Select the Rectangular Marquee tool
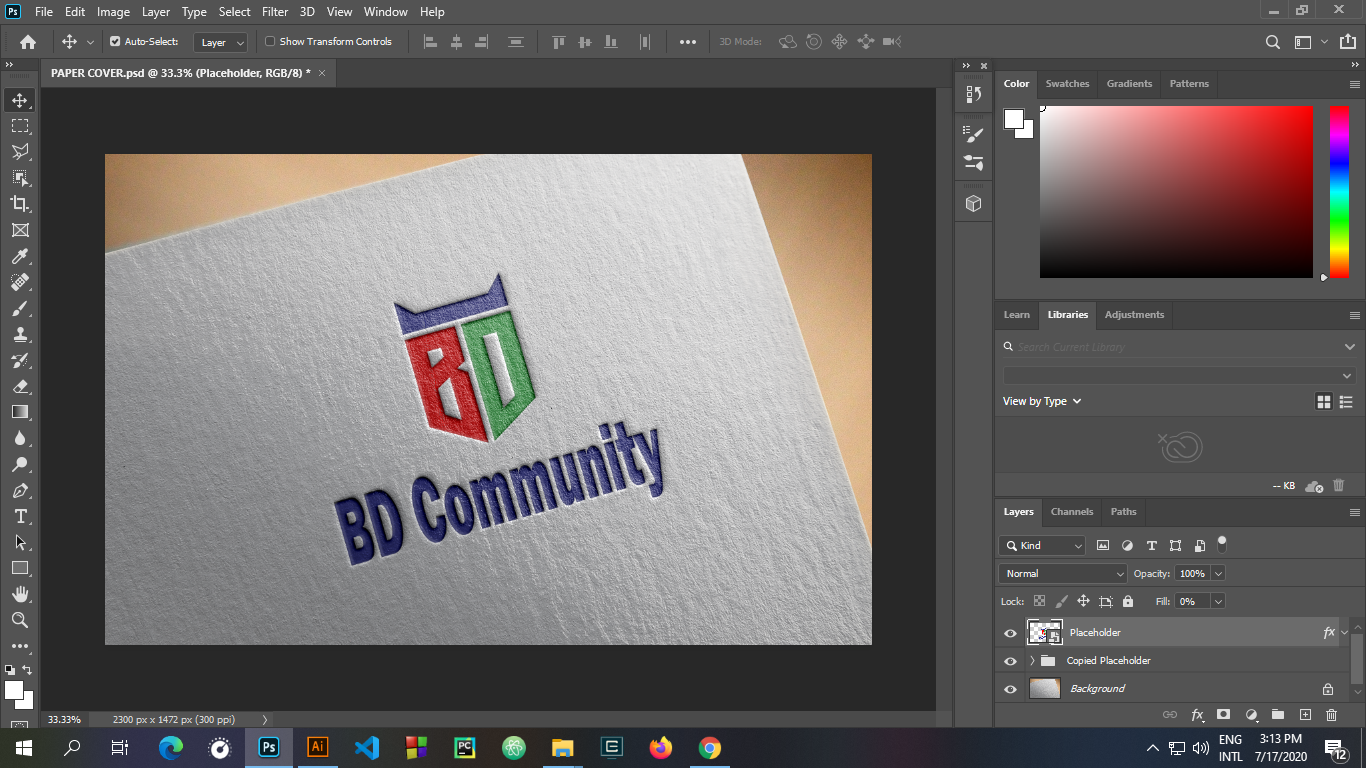This screenshot has height=768, width=1366. [x=20, y=126]
